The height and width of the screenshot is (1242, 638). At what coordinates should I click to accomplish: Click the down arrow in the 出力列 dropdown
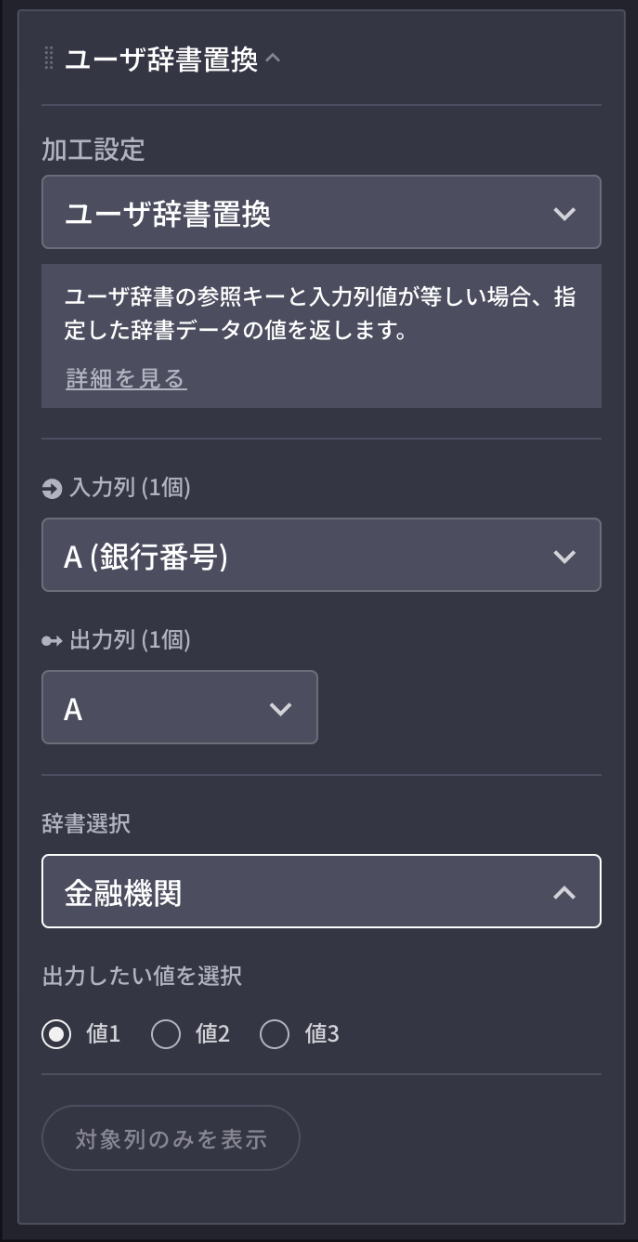[281, 709]
